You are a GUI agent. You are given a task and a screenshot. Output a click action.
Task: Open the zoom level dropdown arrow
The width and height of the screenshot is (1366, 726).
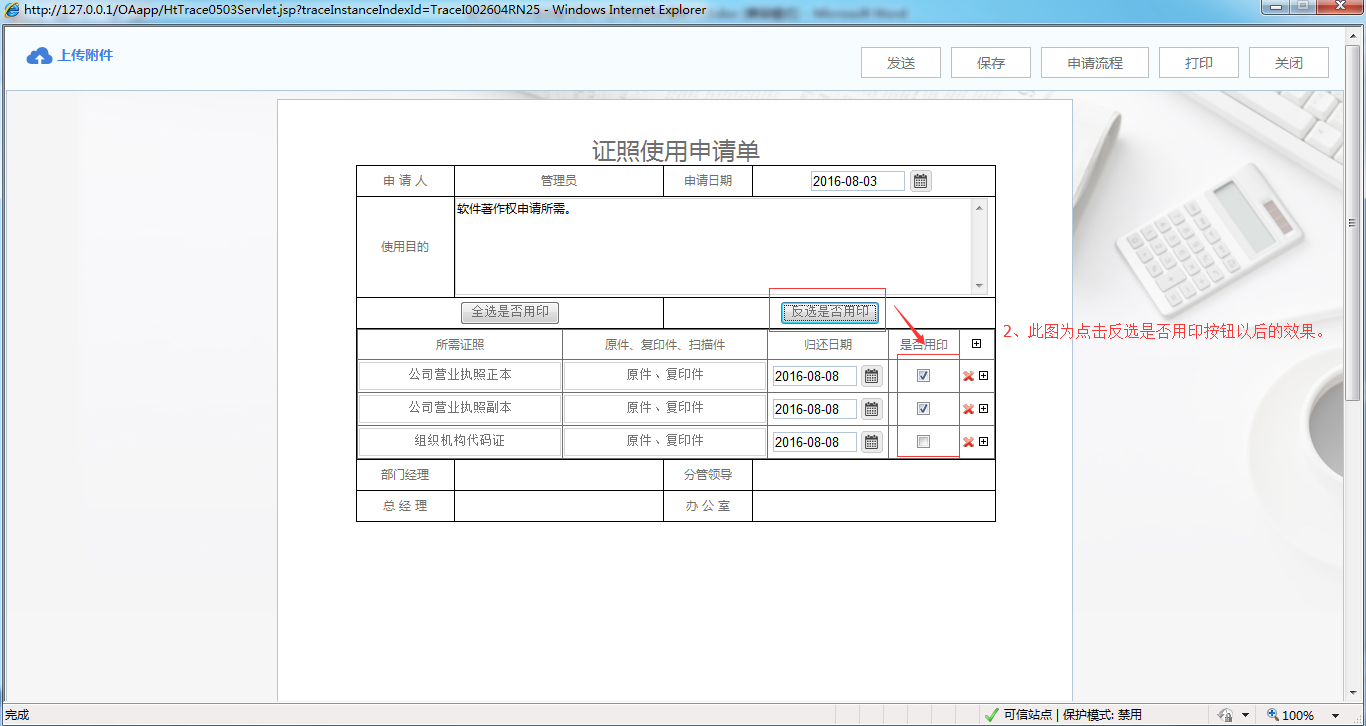(x=1335, y=714)
